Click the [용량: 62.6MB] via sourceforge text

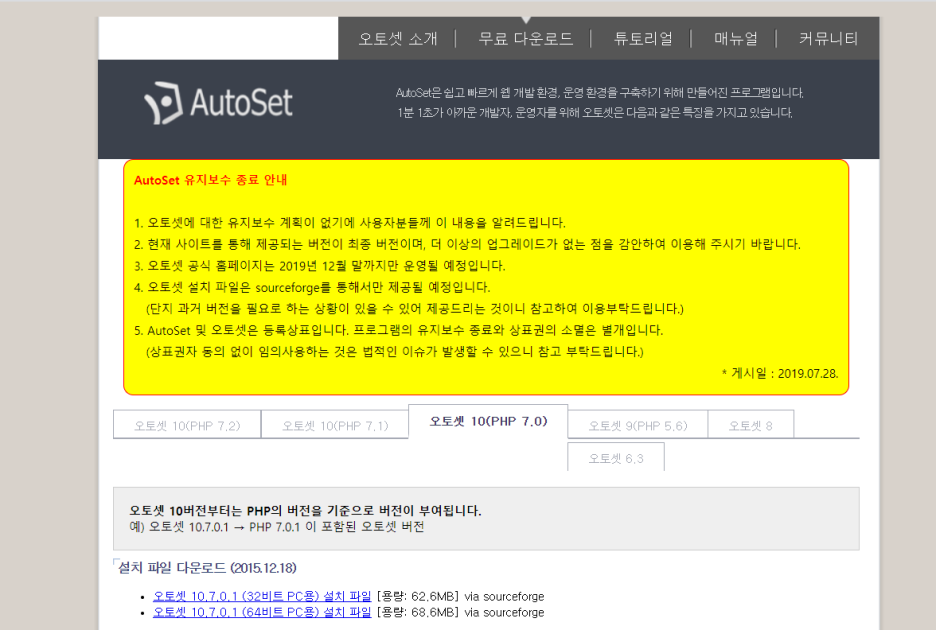460,596
